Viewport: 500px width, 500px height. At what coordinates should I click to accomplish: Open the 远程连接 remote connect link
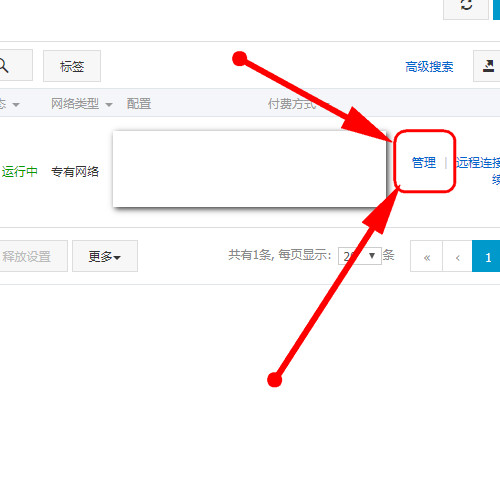pos(478,163)
